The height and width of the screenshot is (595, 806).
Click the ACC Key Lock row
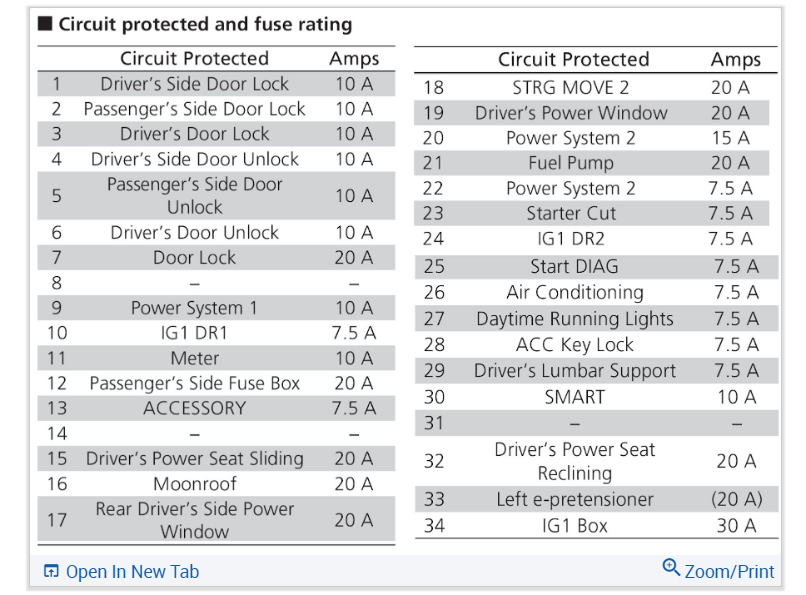click(x=574, y=345)
